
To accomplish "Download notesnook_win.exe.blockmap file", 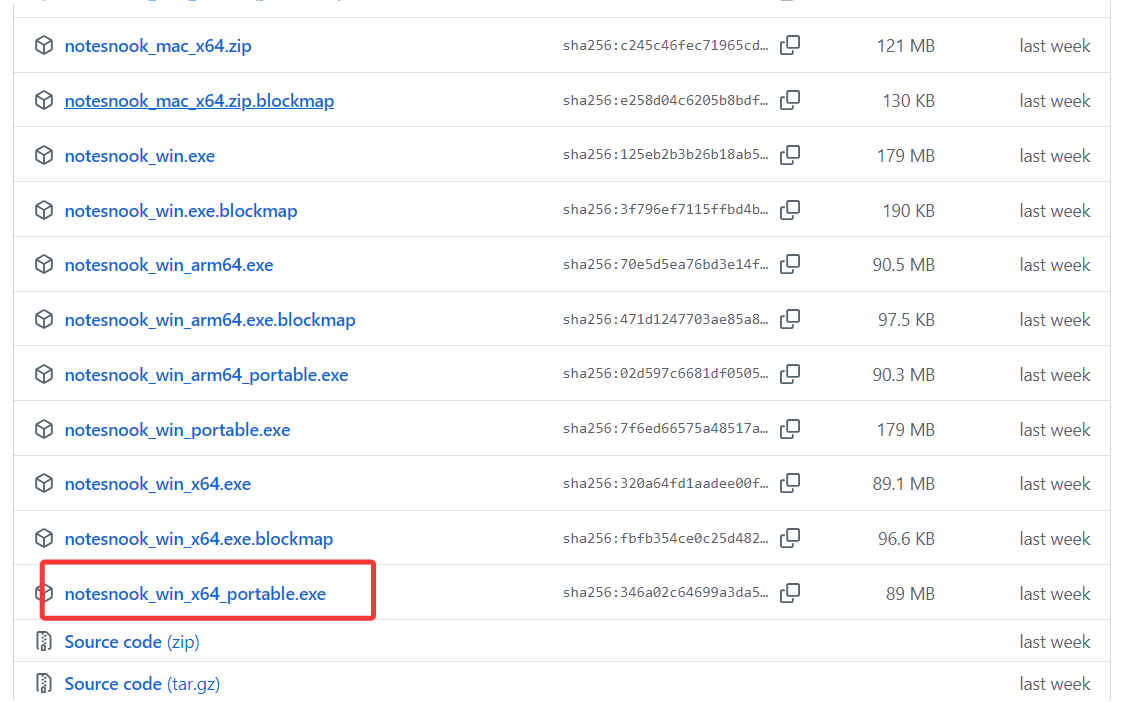I will click(181, 211).
